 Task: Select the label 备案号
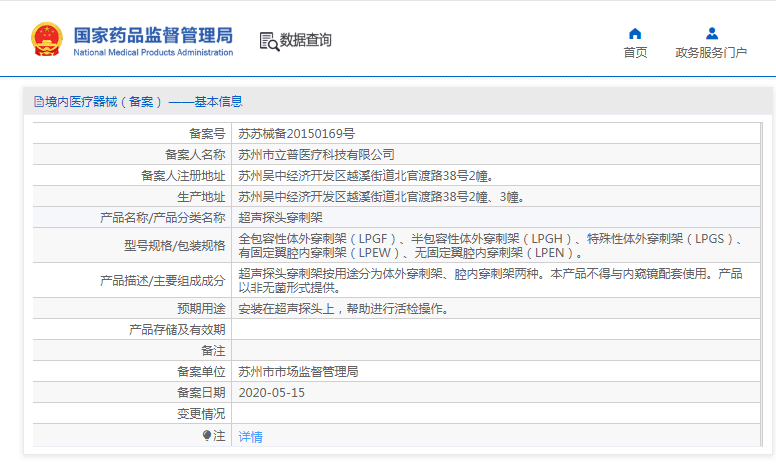[x=207, y=134]
